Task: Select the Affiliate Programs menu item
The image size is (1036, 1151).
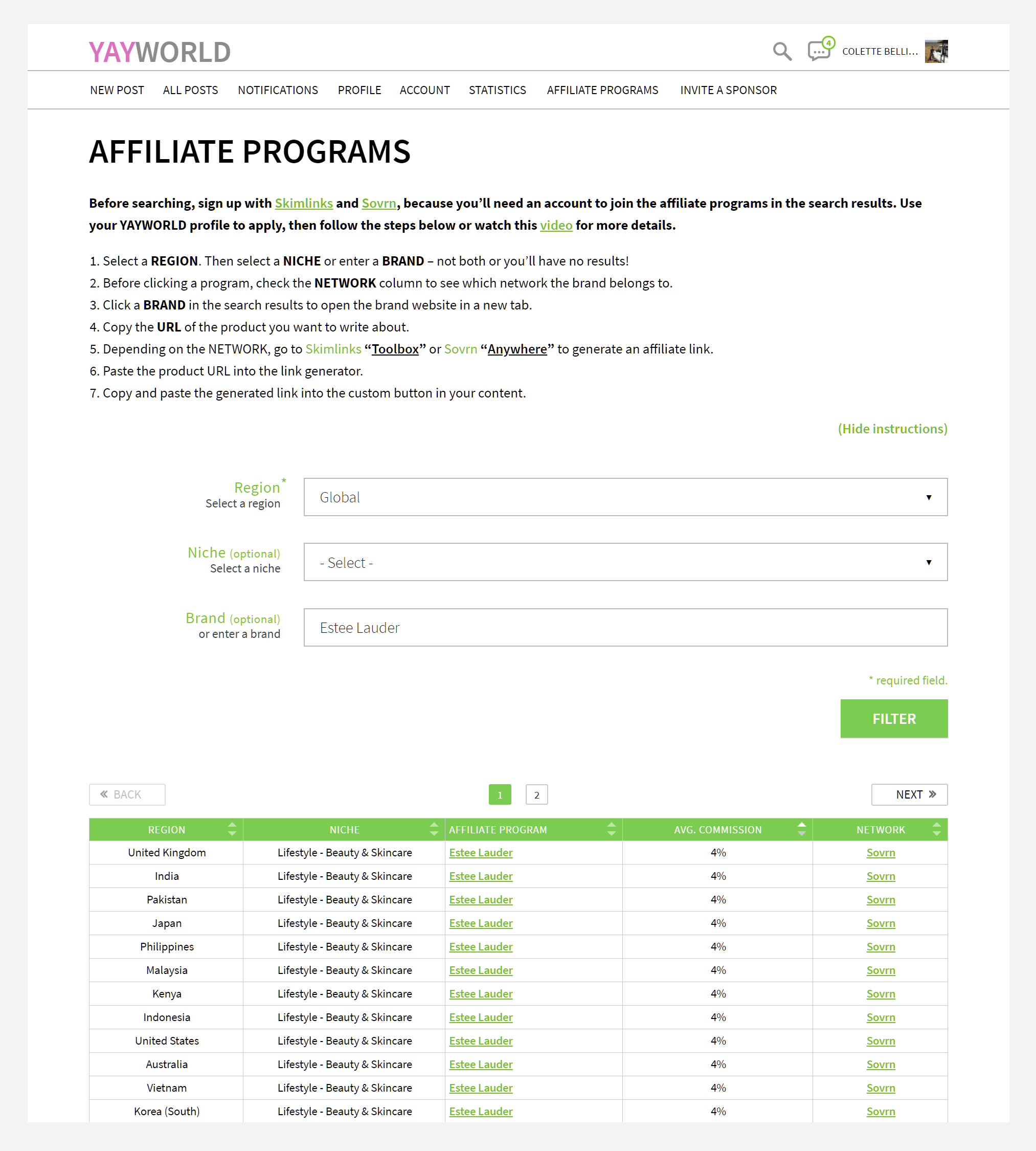Action: click(x=602, y=90)
